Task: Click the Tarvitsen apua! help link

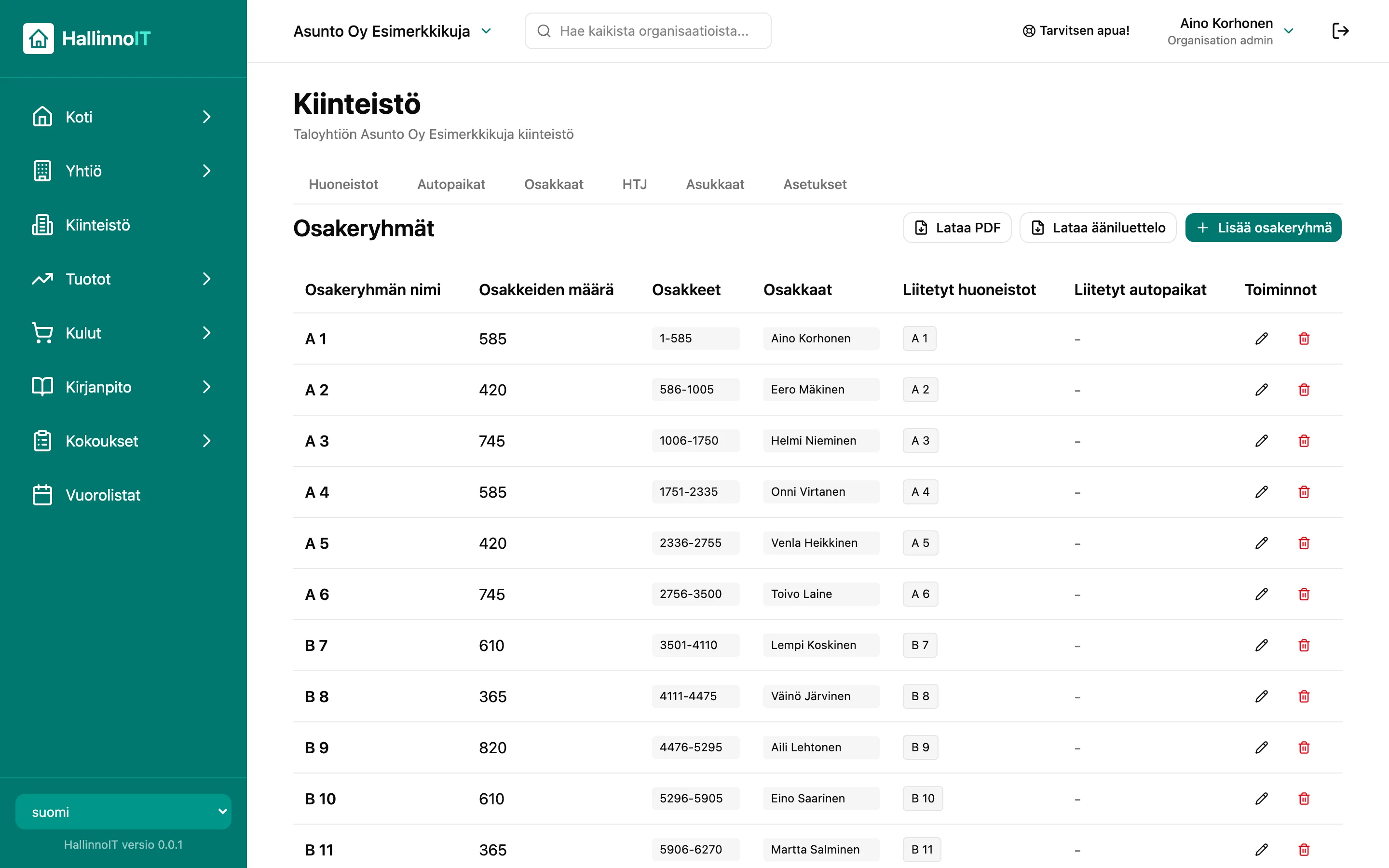Action: [x=1076, y=31]
